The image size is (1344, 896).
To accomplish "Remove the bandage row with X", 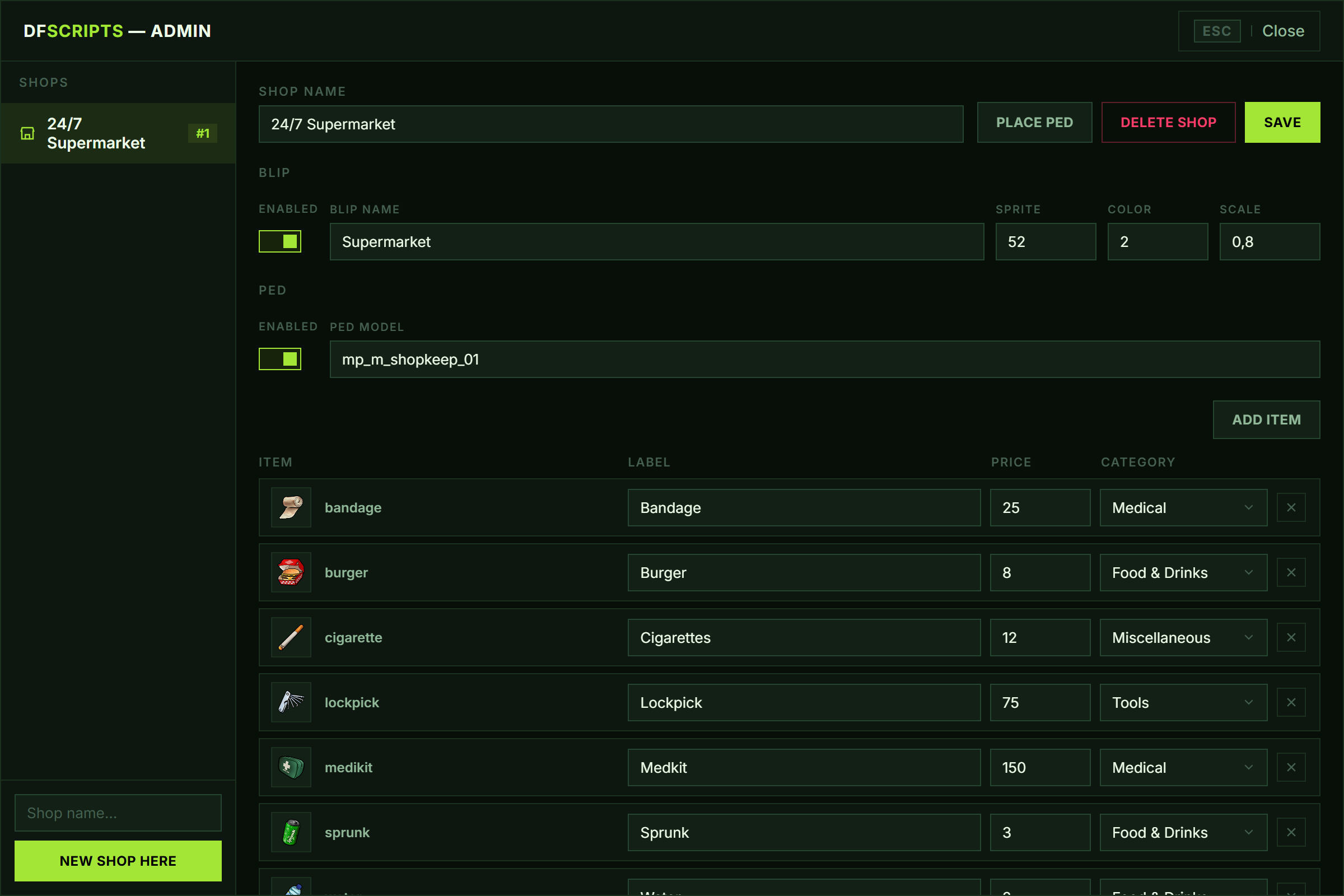I will point(1291,507).
